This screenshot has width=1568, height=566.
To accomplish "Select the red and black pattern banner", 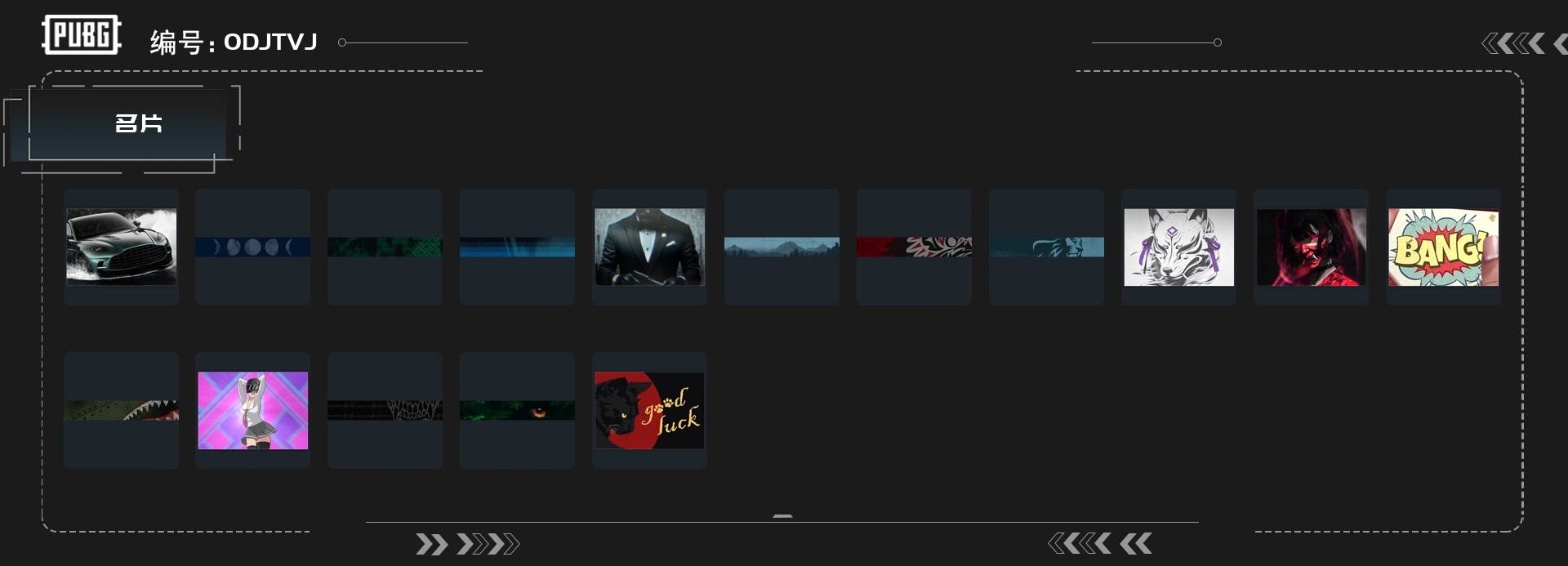I will pos(914,247).
